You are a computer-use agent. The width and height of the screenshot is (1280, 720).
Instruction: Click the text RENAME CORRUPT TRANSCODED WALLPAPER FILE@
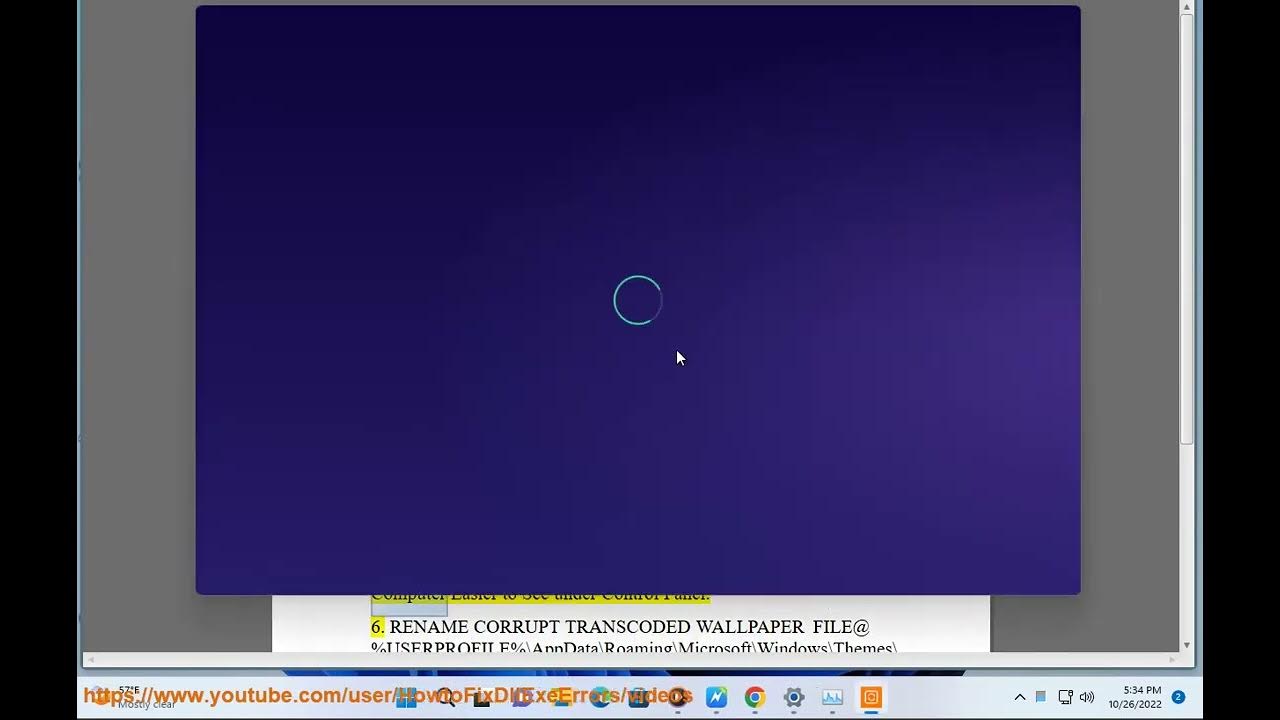[630, 627]
